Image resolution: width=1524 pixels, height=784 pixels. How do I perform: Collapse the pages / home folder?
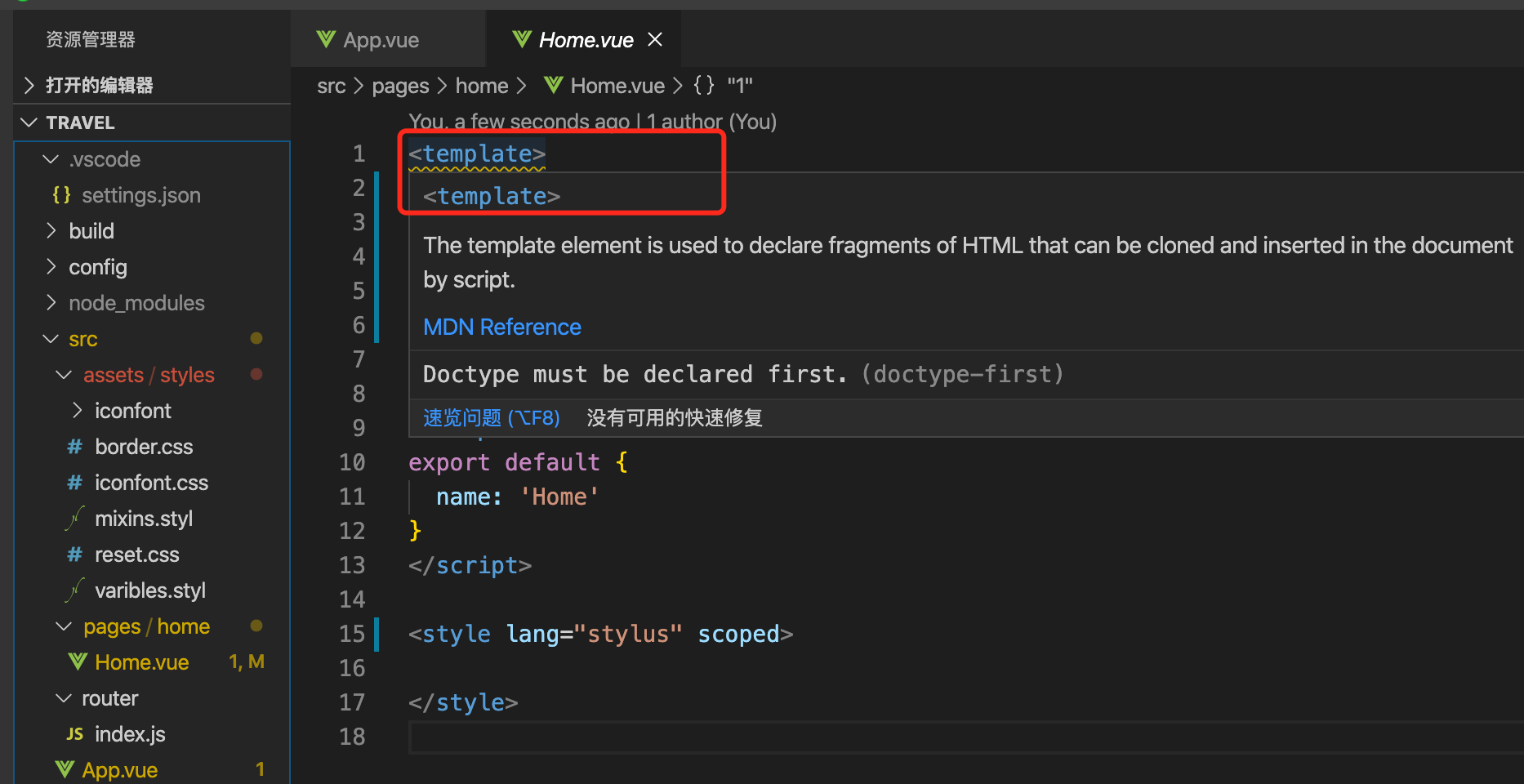click(x=146, y=626)
